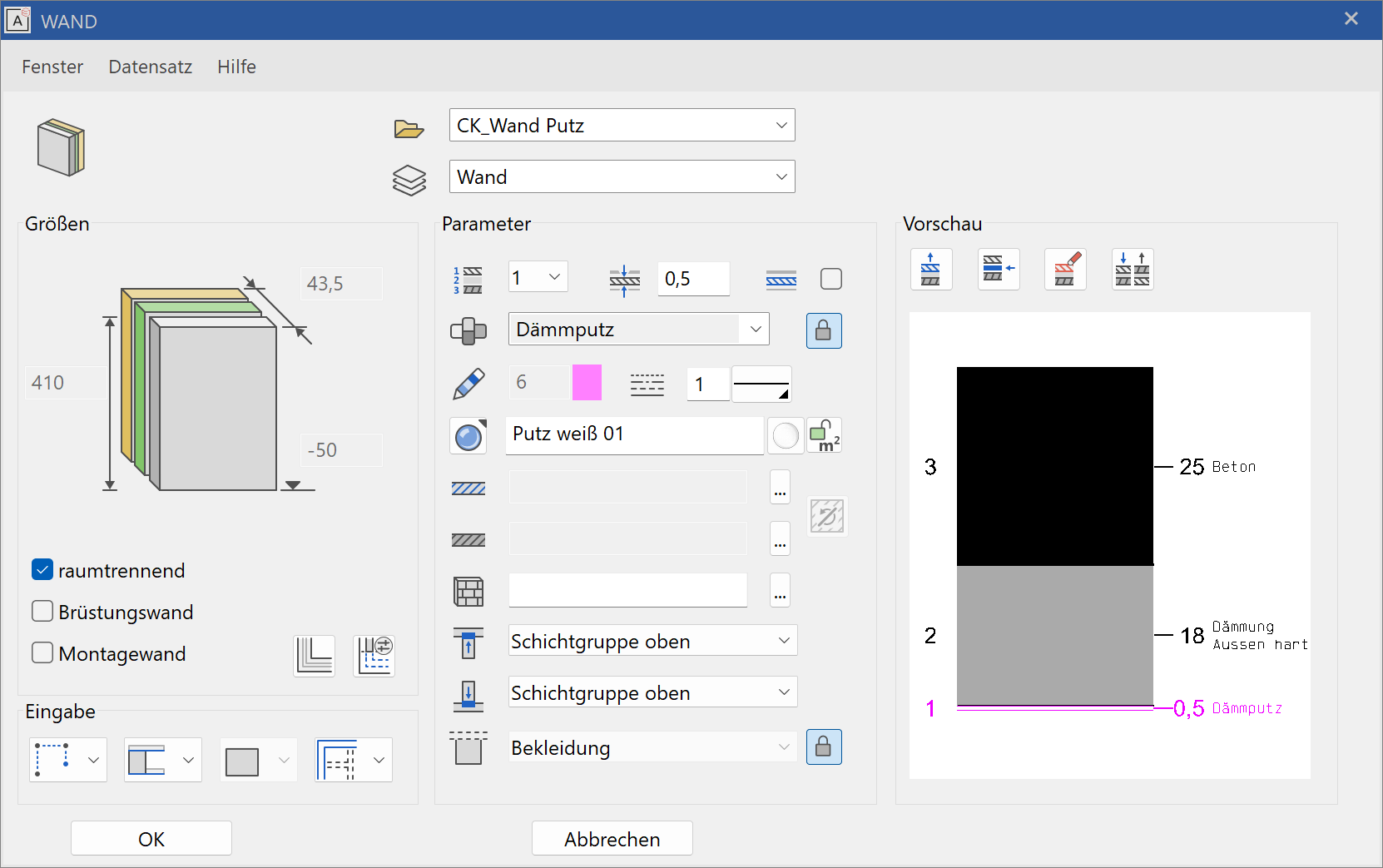Click the OK button

(x=151, y=838)
